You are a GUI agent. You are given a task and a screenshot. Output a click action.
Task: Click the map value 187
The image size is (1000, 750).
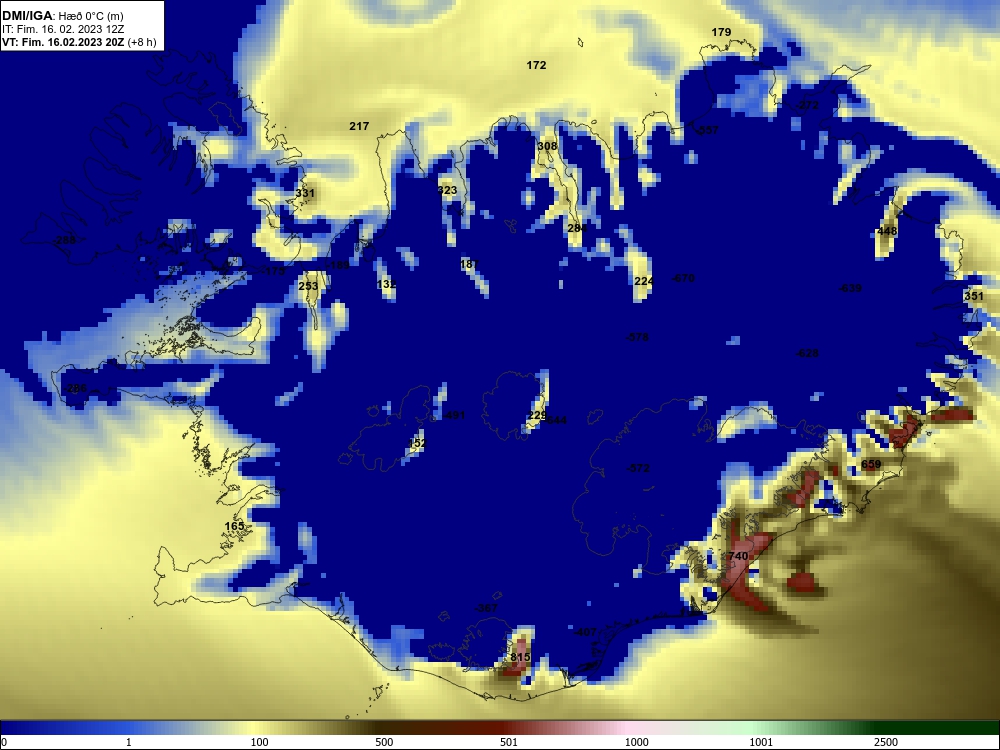469,264
